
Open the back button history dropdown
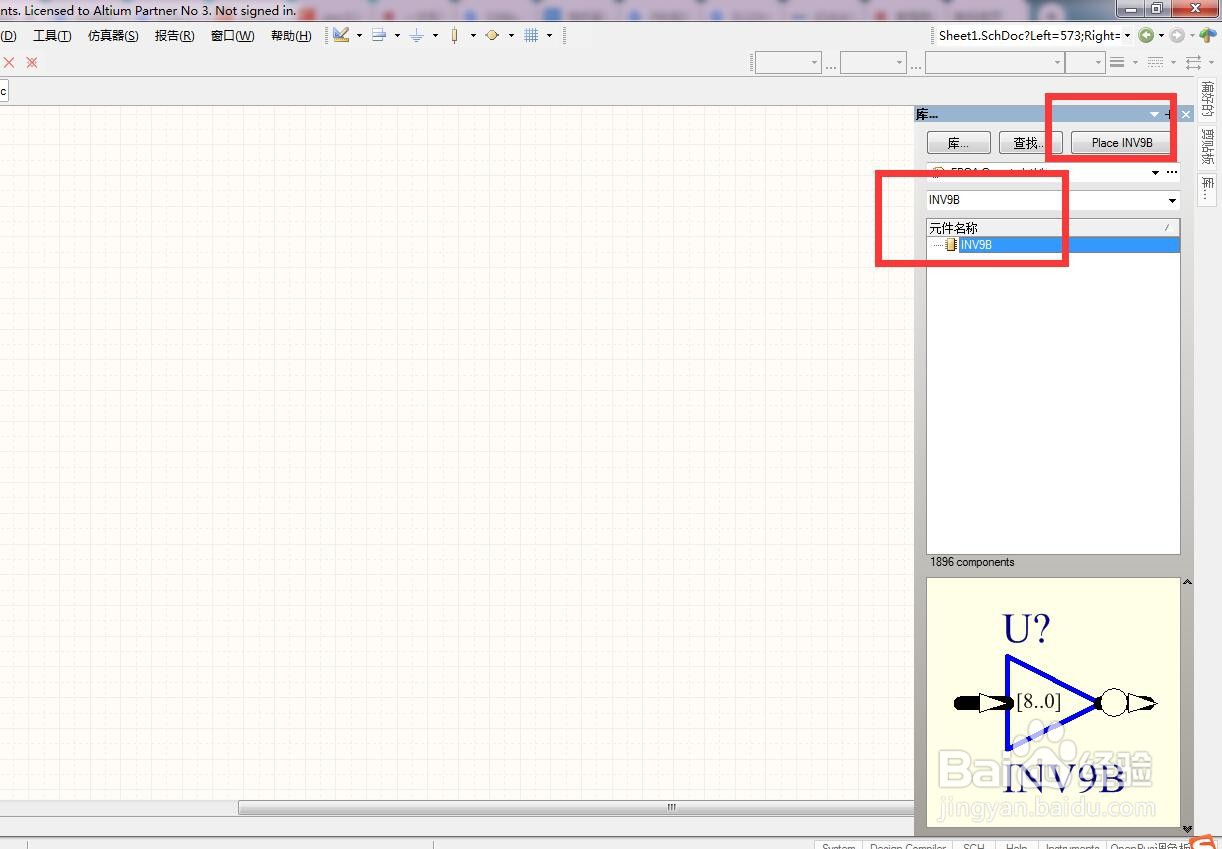1161,35
